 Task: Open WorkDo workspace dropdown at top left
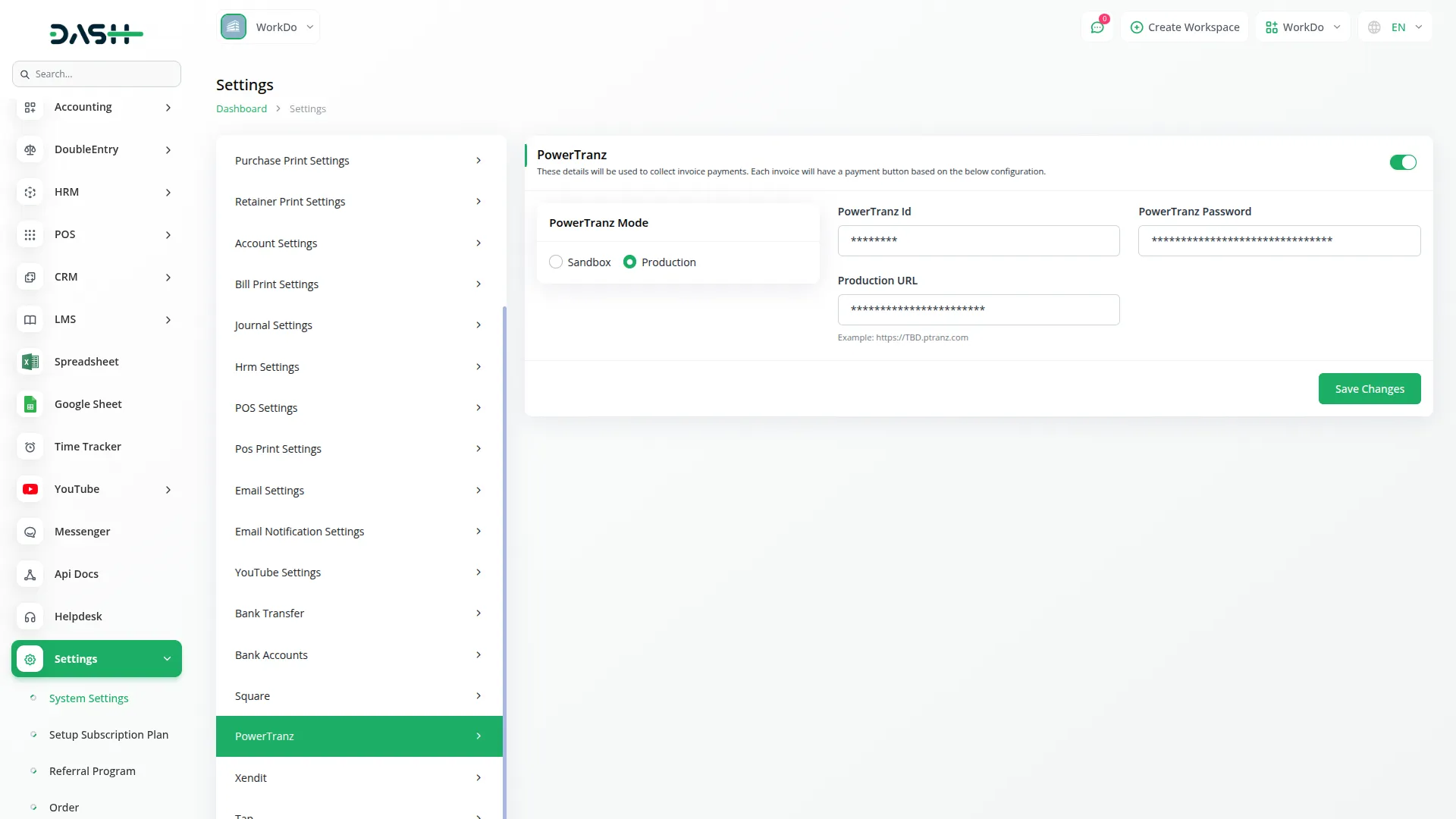coord(268,27)
